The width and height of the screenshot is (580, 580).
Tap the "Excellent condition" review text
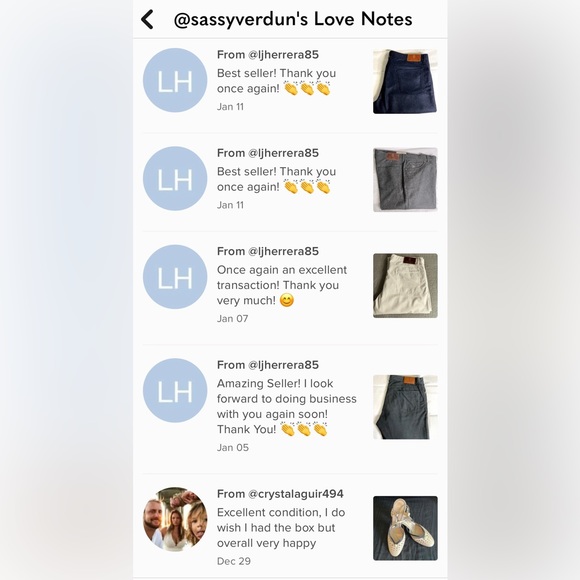pos(281,528)
